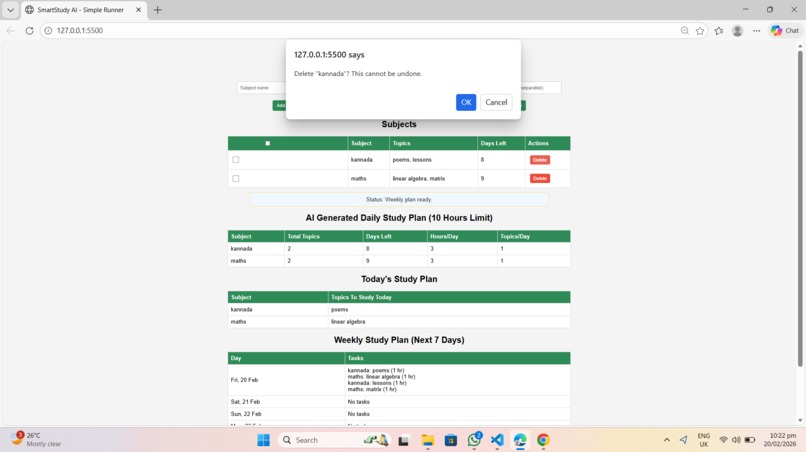
Task: Cancel the delete confirmation dialog
Action: 496,102
